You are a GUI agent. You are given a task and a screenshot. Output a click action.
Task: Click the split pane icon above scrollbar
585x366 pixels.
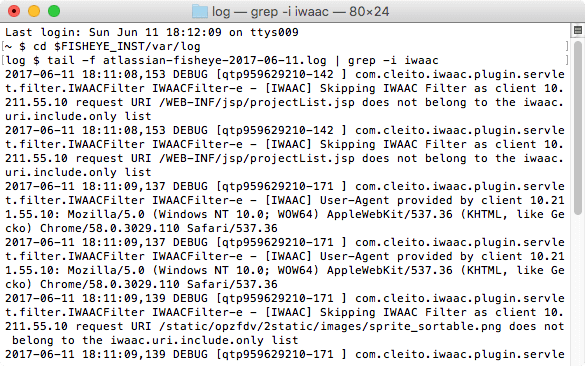tap(578, 30)
